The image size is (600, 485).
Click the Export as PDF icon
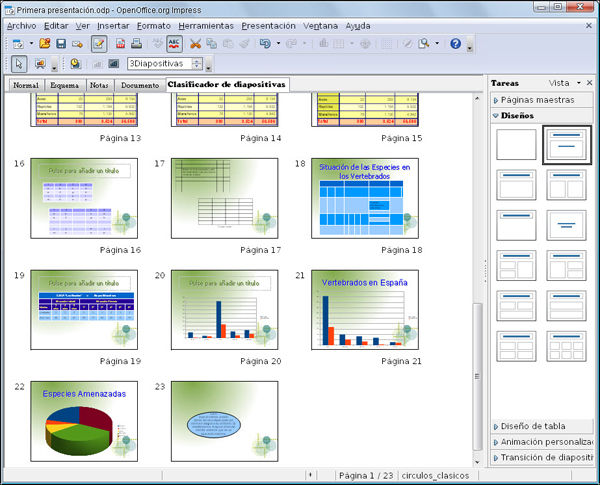120,44
